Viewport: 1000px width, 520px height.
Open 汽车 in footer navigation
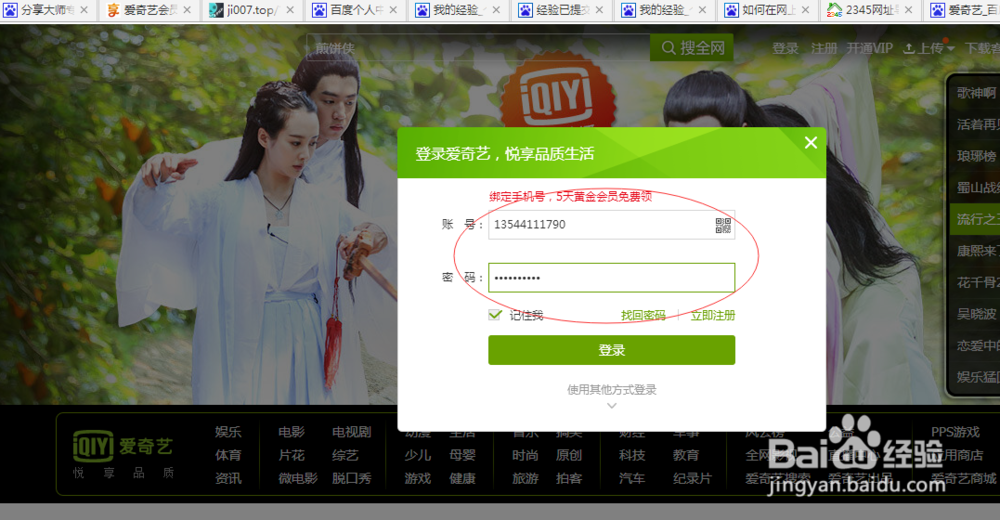coord(632,478)
